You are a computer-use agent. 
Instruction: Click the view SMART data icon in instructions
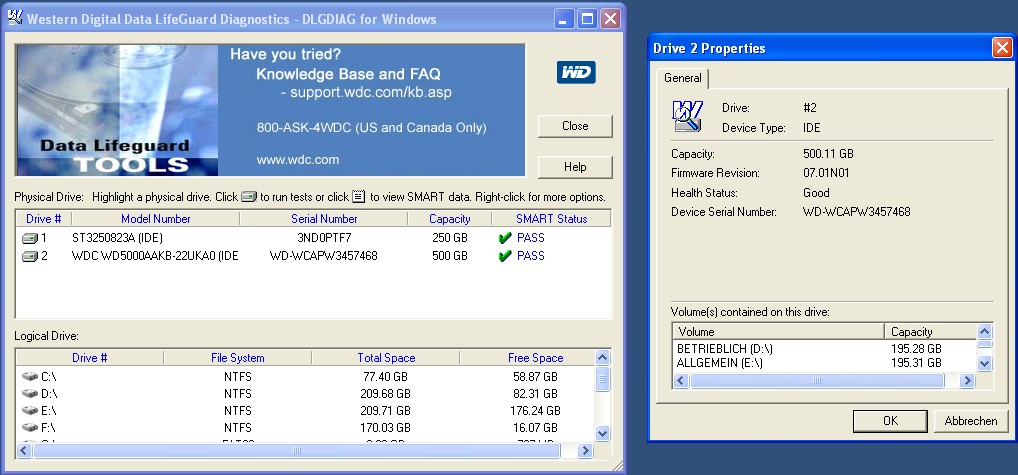coord(359,197)
